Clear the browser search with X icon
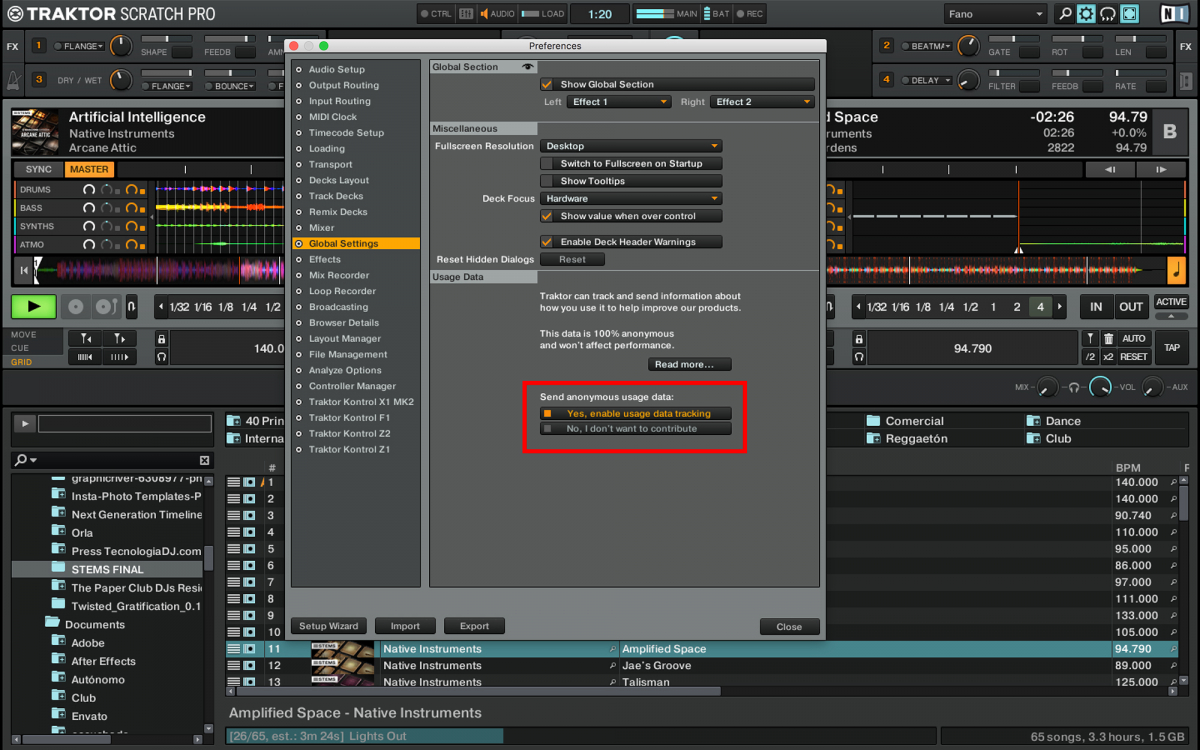This screenshot has height=750, width=1200. [x=204, y=460]
